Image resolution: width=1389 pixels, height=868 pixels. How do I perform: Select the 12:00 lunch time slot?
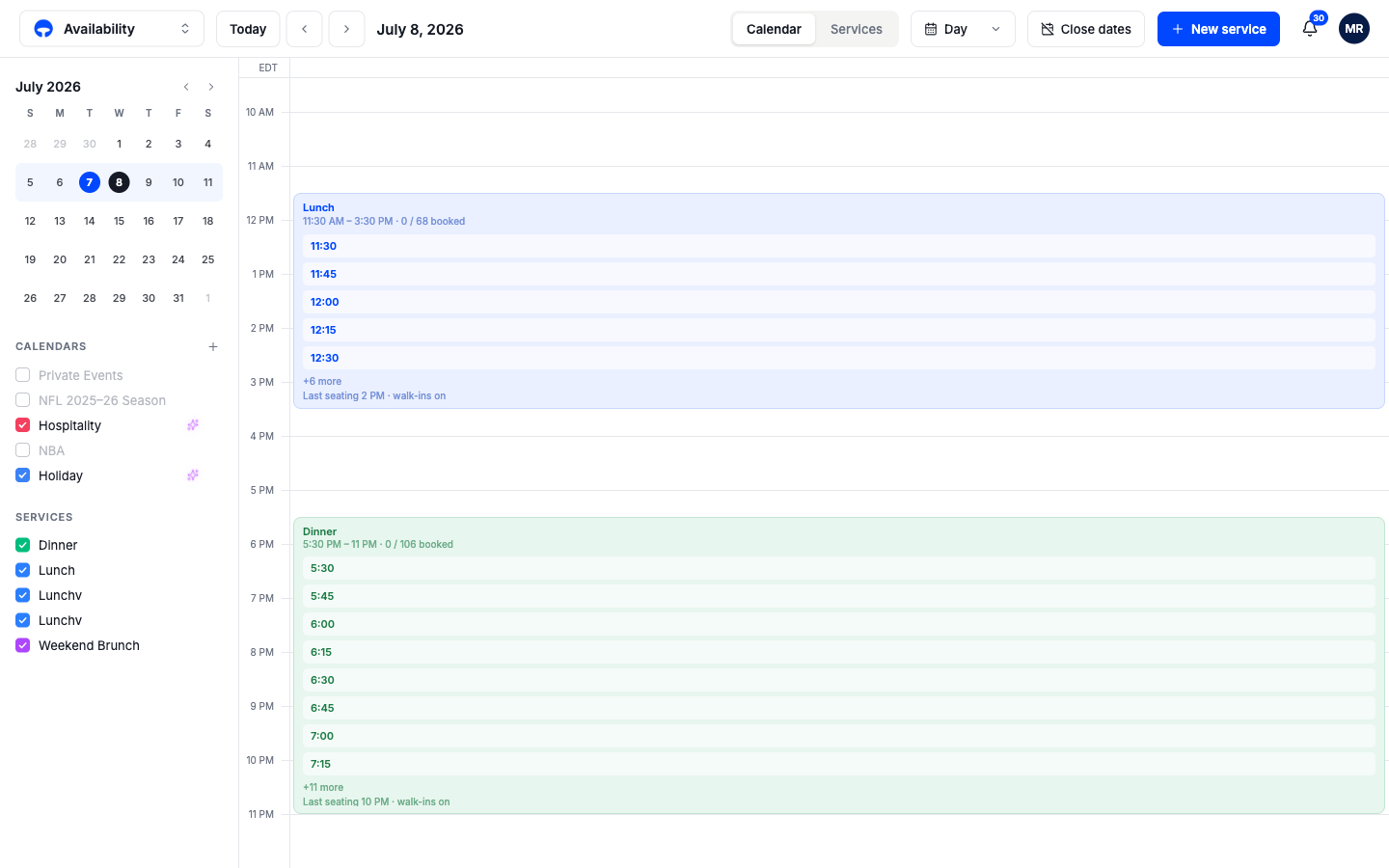click(x=838, y=302)
